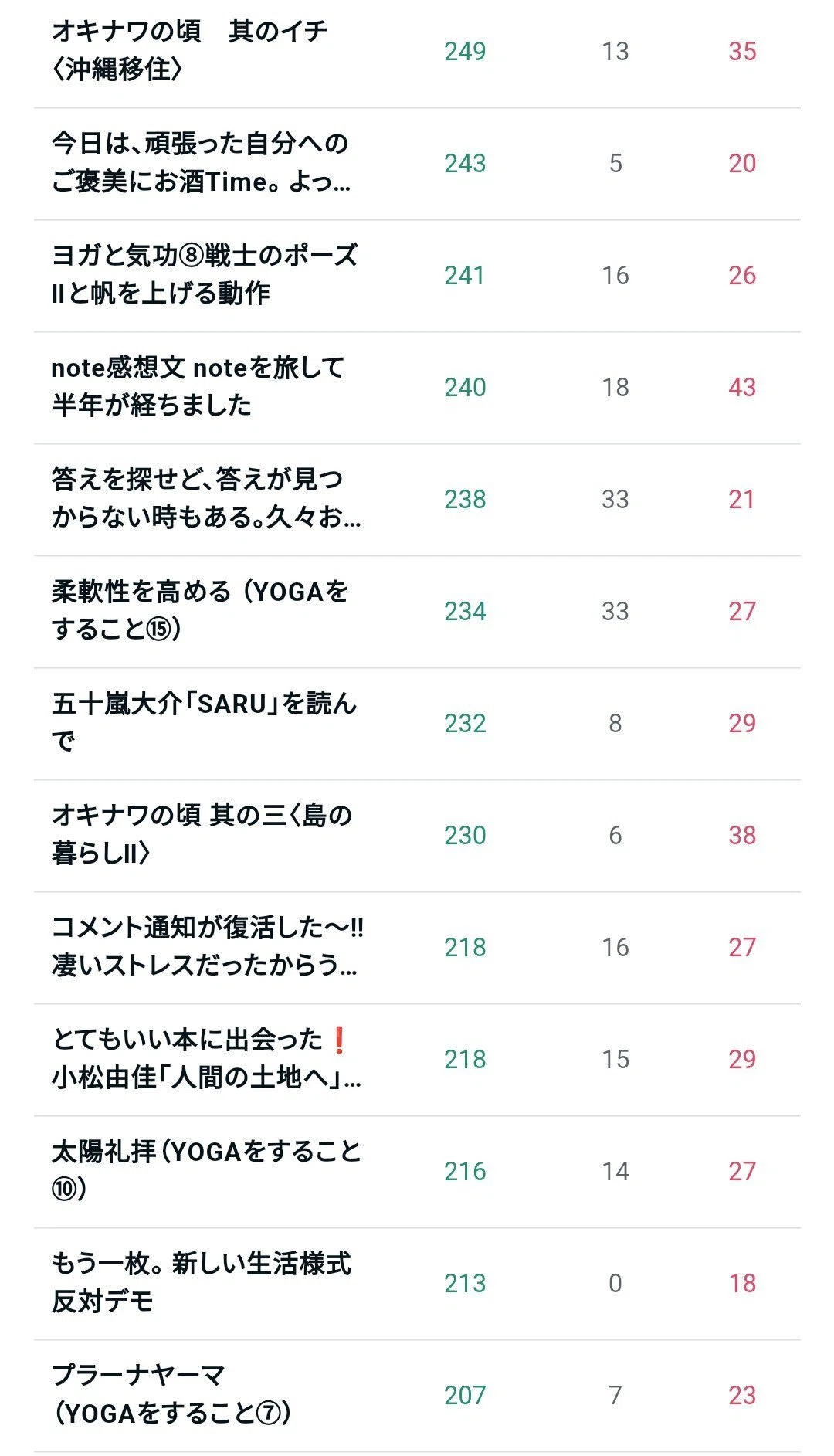This screenshot has width=834, height=1456.
Task: Select the view count 207 in bottom row
Action: pyautogui.click(x=465, y=1396)
